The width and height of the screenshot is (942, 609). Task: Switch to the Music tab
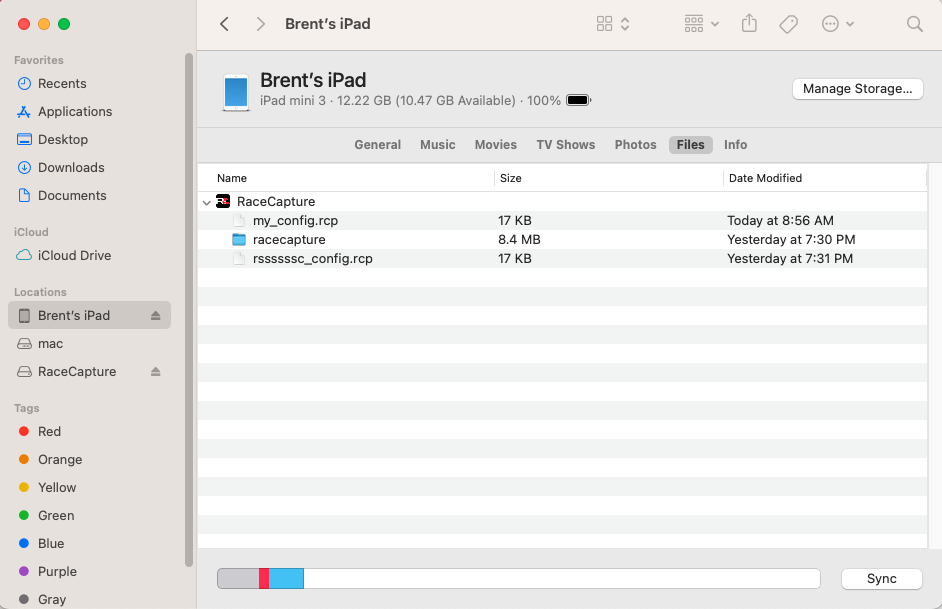point(437,145)
